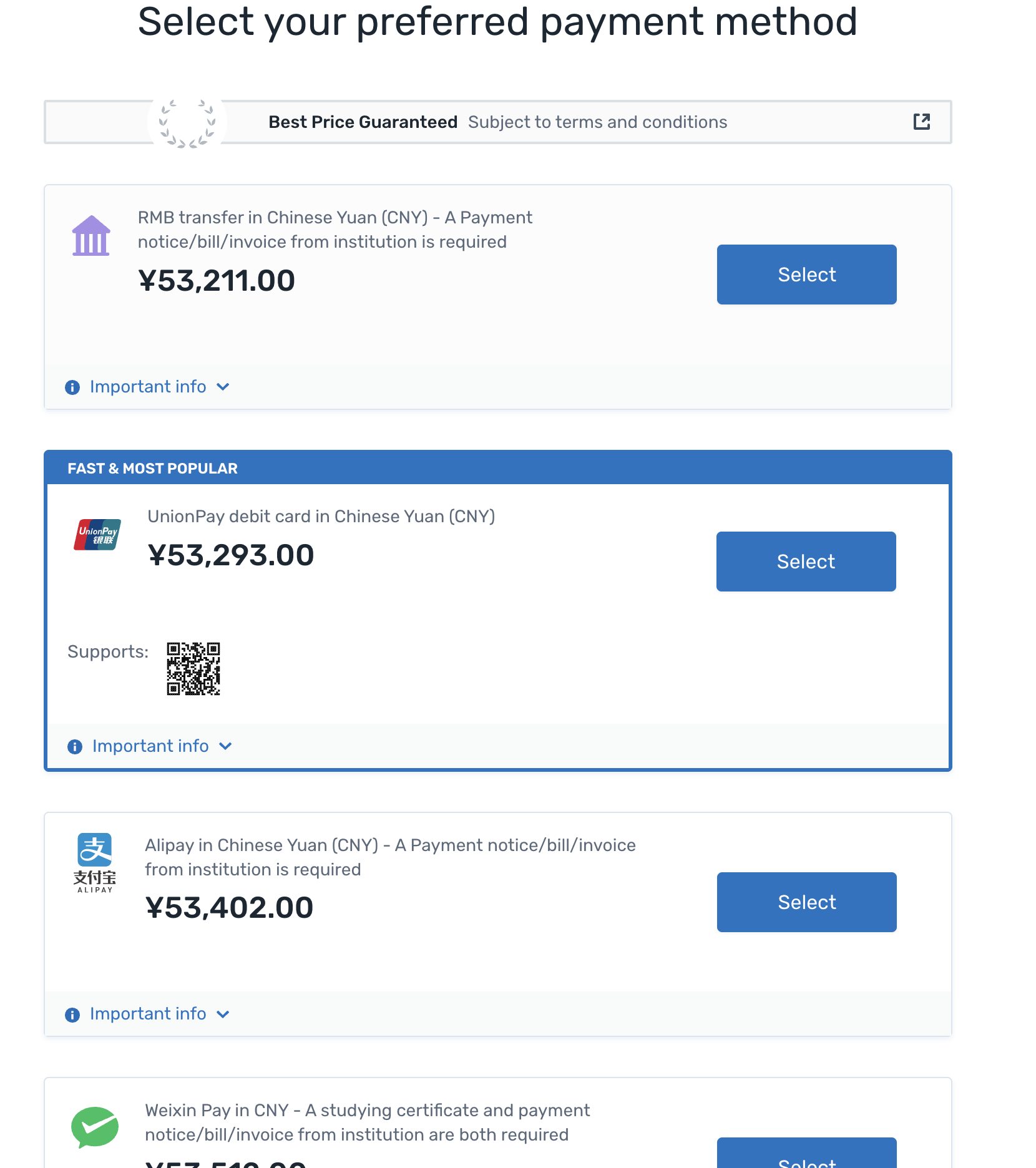Expand Important info under UnionPay option
Viewport: 1036px width, 1168px height.
pyautogui.click(x=150, y=746)
